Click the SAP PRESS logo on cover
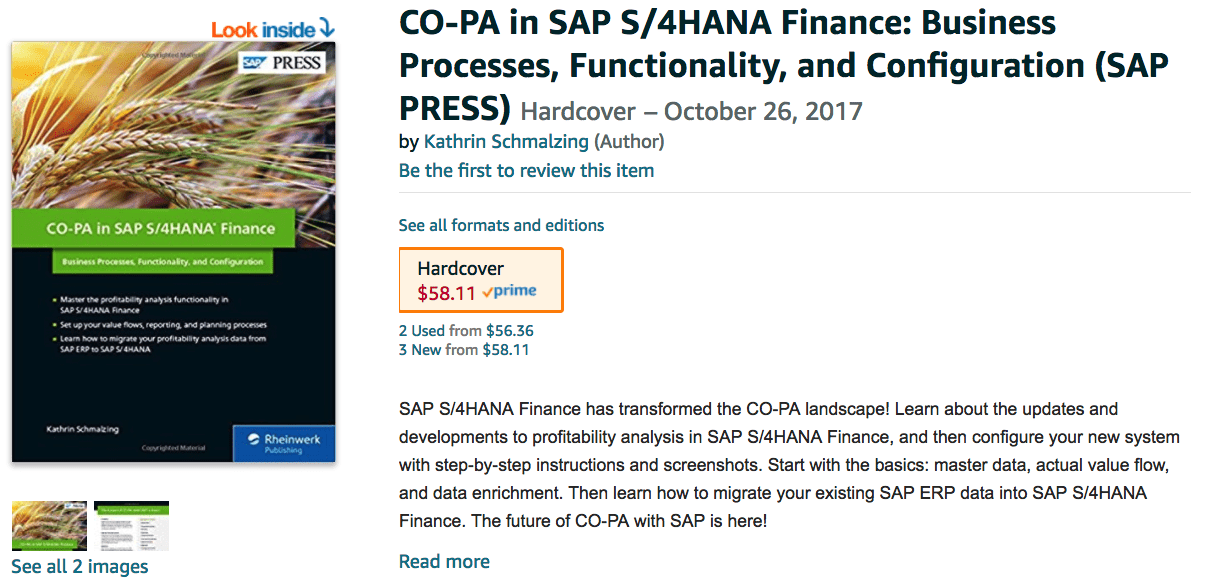The width and height of the screenshot is (1214, 585). [283, 63]
